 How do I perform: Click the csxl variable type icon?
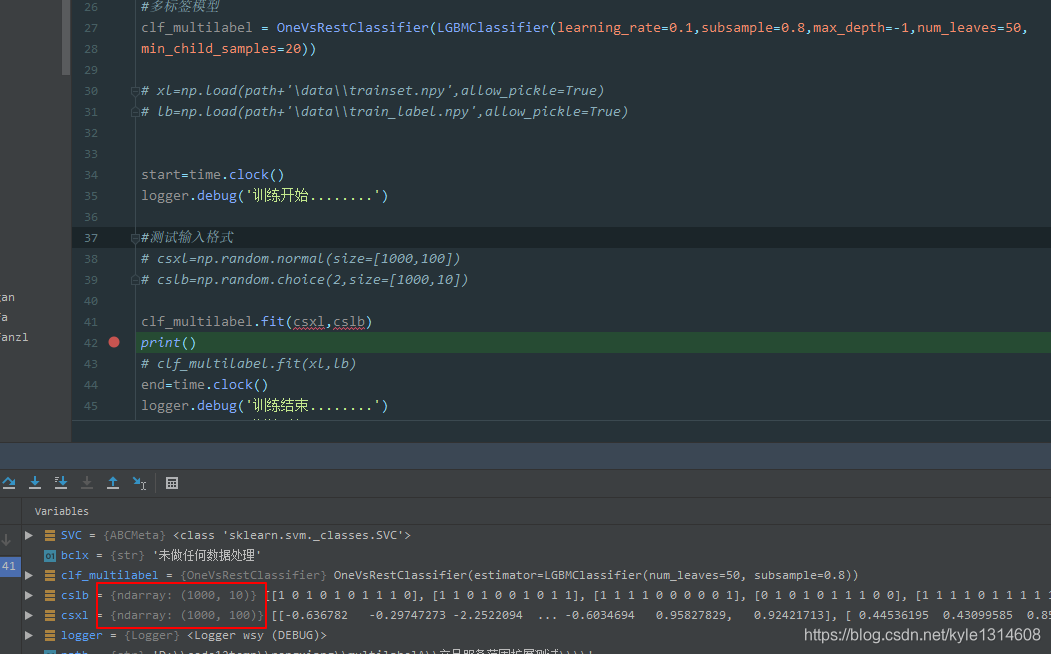pos(50,615)
